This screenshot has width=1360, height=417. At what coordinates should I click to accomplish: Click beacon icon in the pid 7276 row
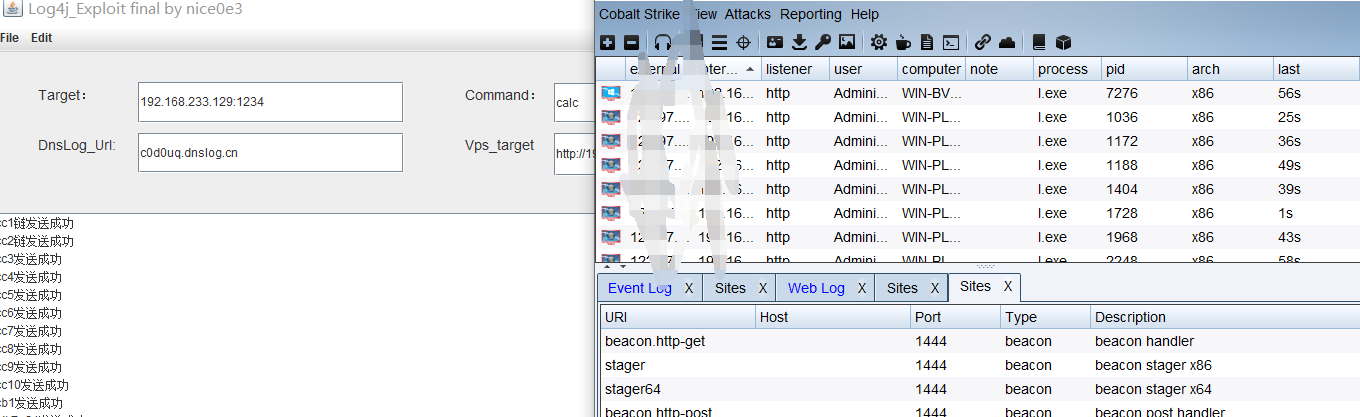click(611, 93)
